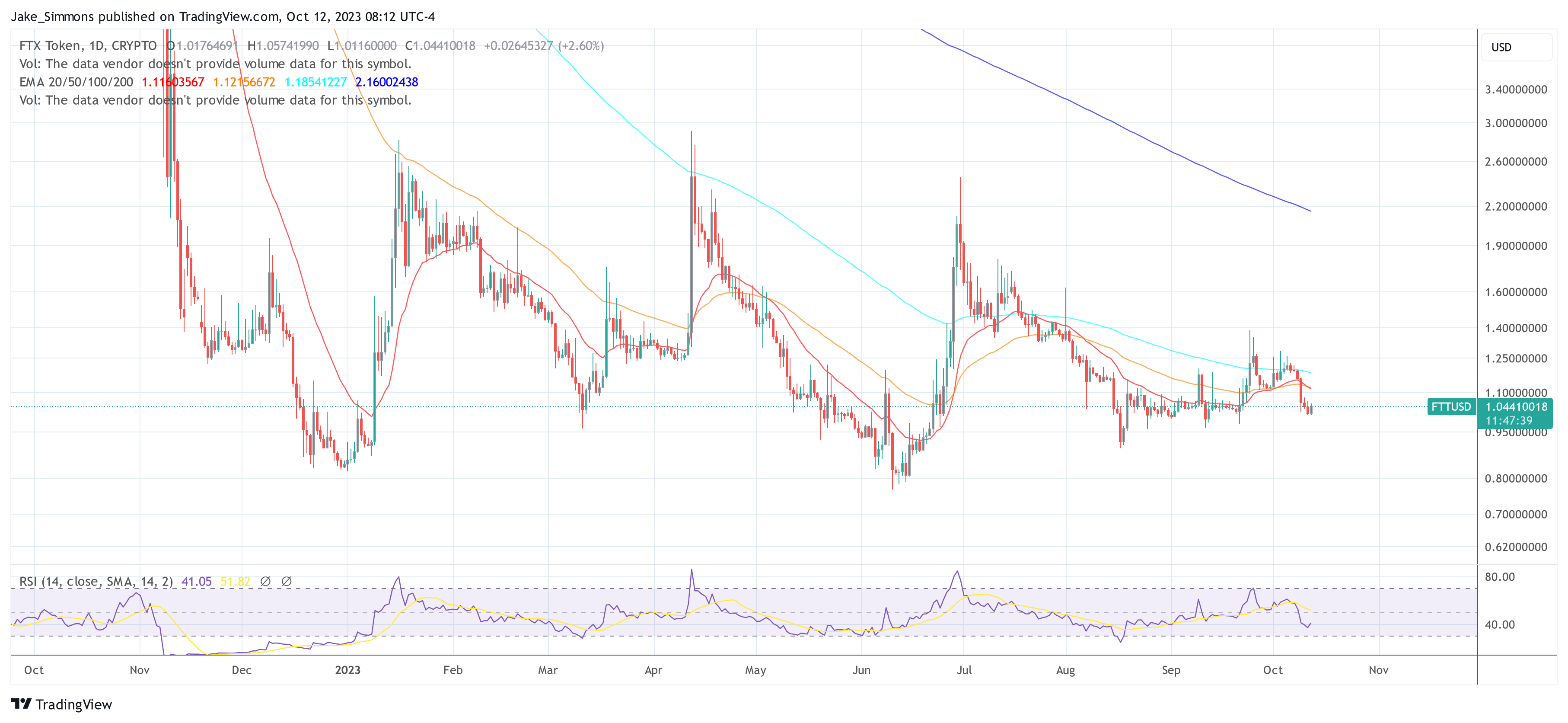Click the red EMA 20 value 1.11603567
This screenshot has height=723, width=1568.
click(x=173, y=82)
